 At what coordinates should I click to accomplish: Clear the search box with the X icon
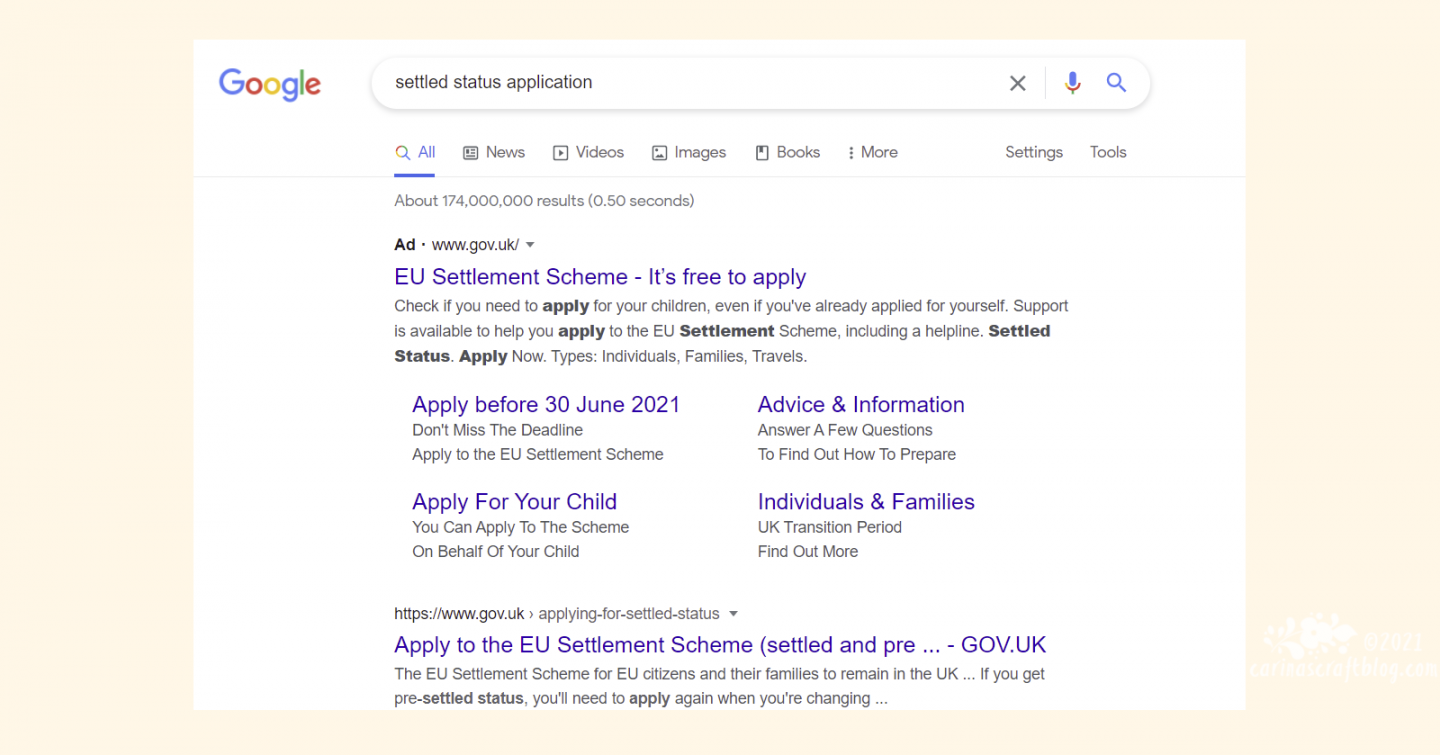[1018, 83]
